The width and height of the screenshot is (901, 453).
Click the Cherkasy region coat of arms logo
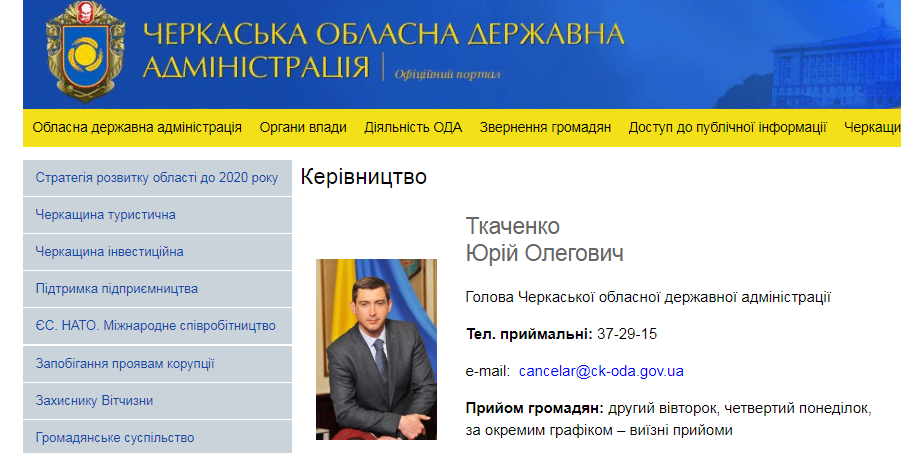pos(85,51)
